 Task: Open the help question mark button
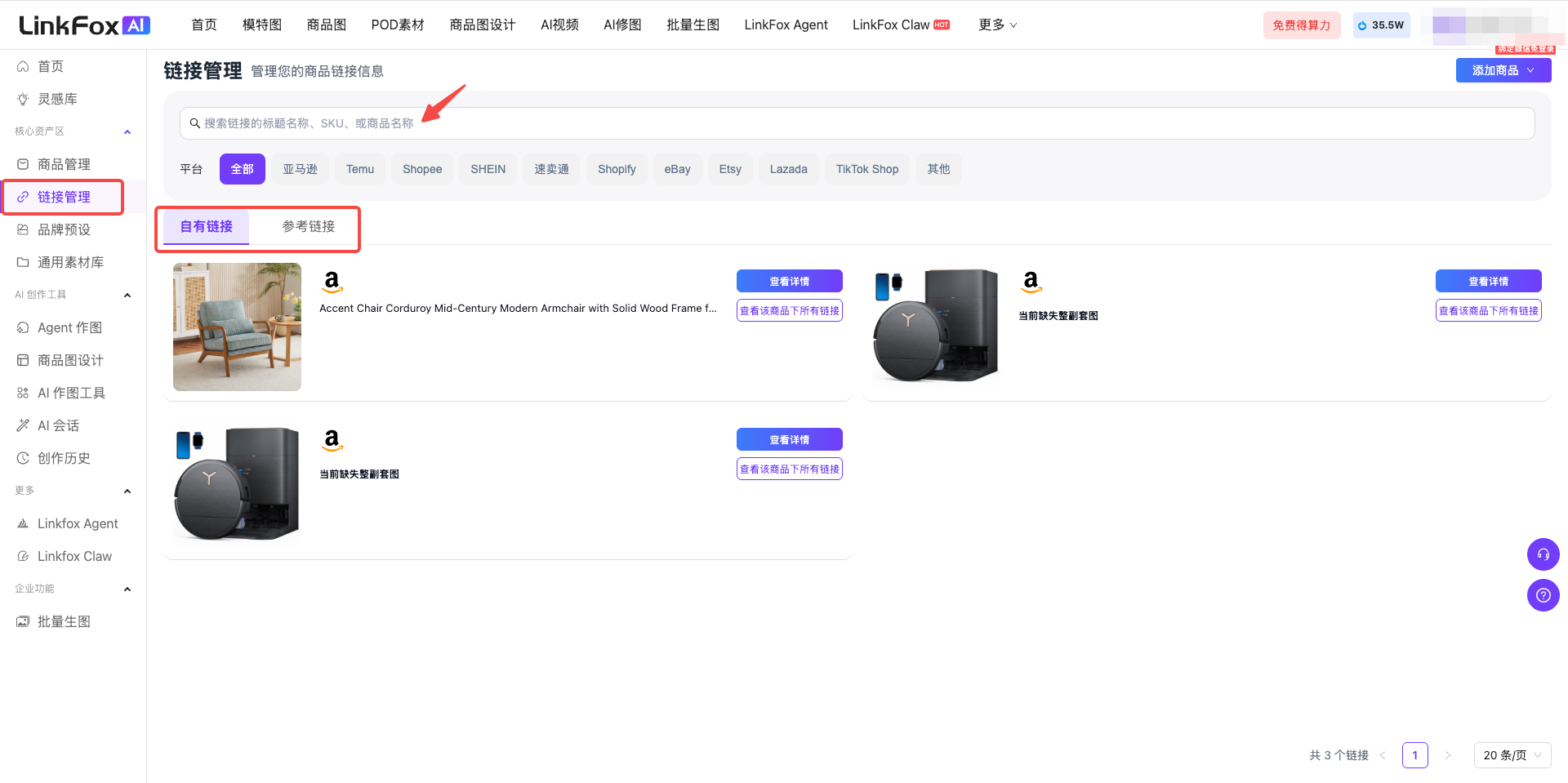(1543, 595)
